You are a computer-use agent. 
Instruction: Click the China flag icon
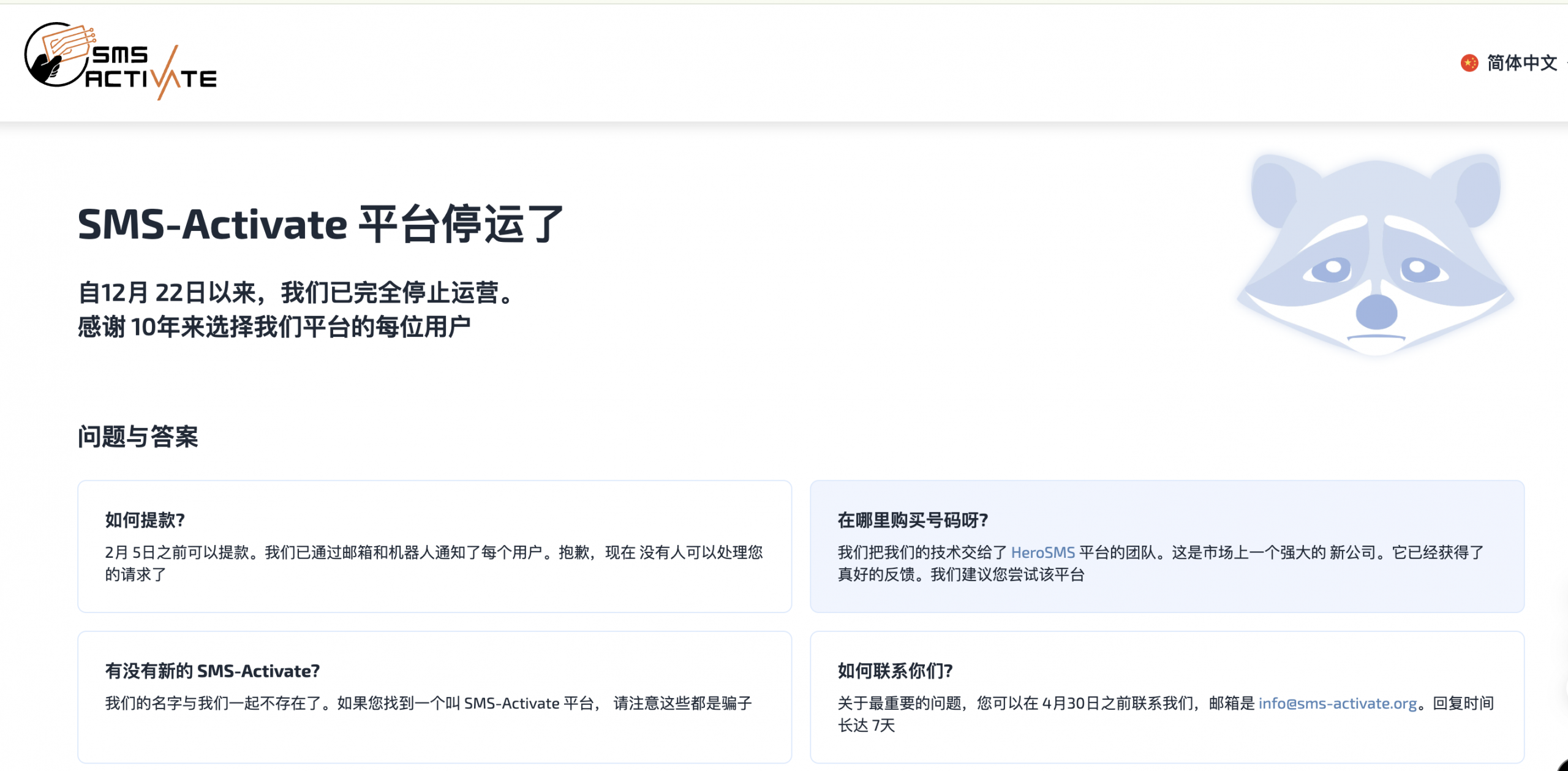(x=1469, y=63)
